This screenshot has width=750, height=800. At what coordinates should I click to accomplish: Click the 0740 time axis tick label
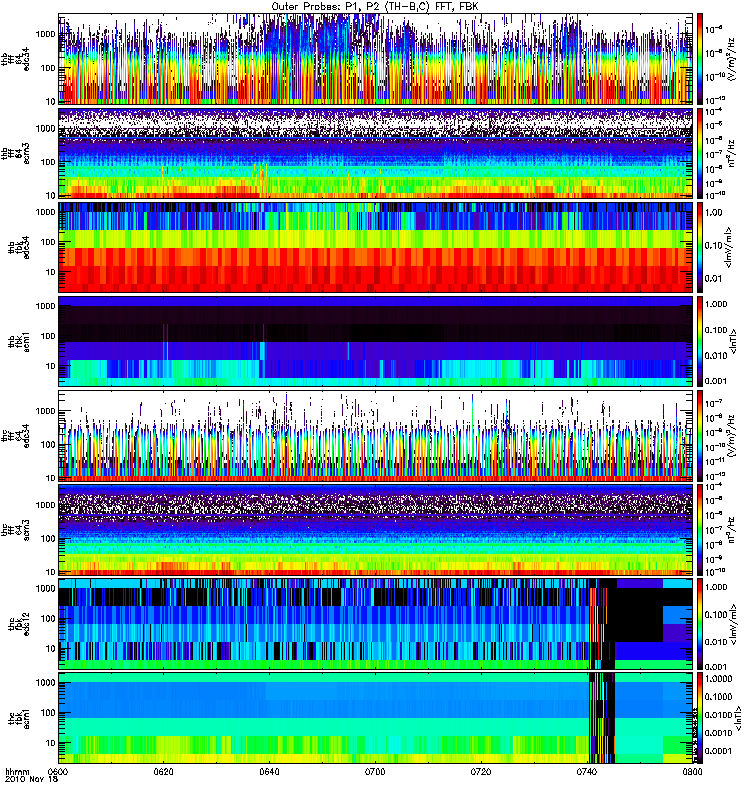coord(586,772)
